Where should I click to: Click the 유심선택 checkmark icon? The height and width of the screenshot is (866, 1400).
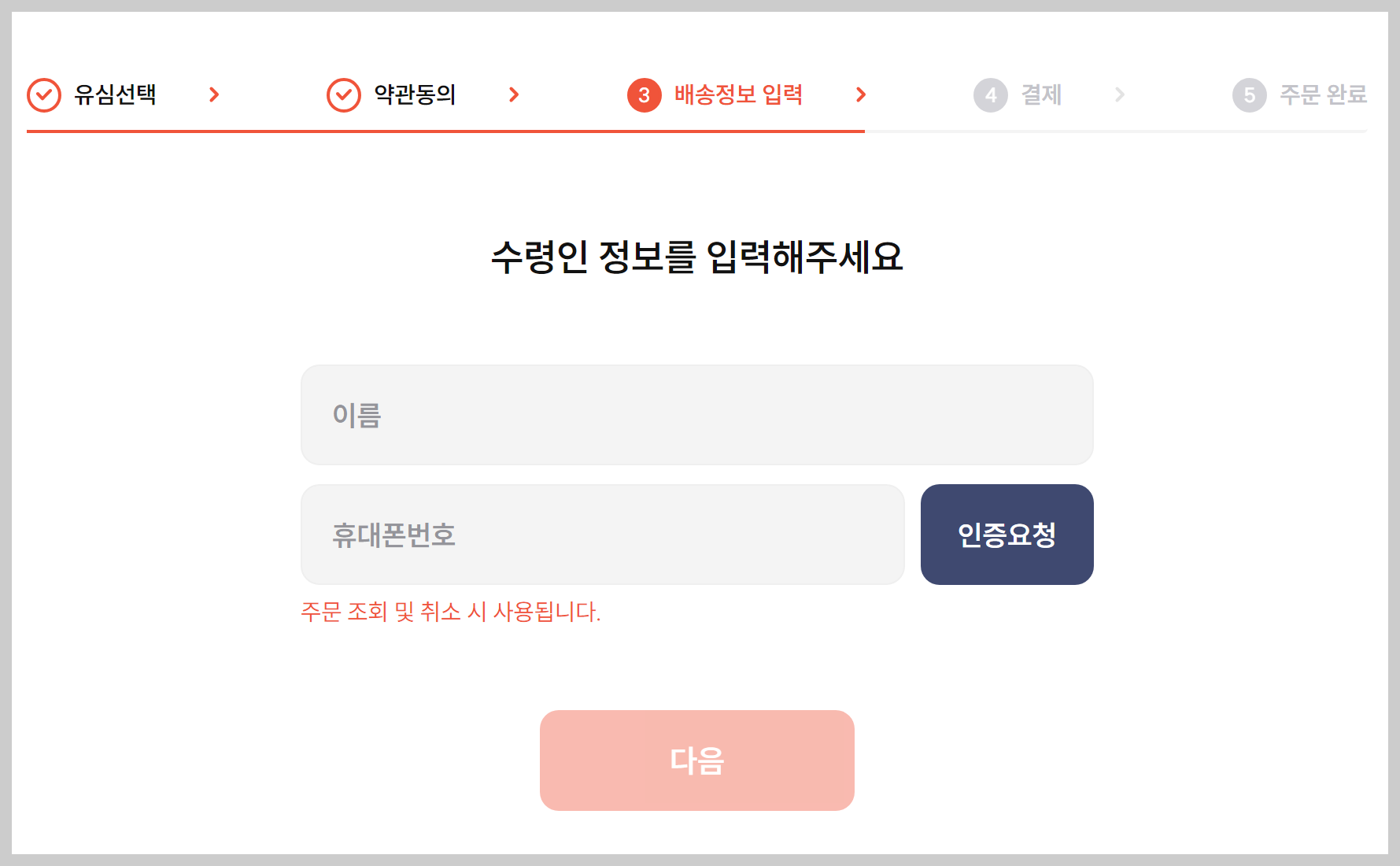[45, 94]
